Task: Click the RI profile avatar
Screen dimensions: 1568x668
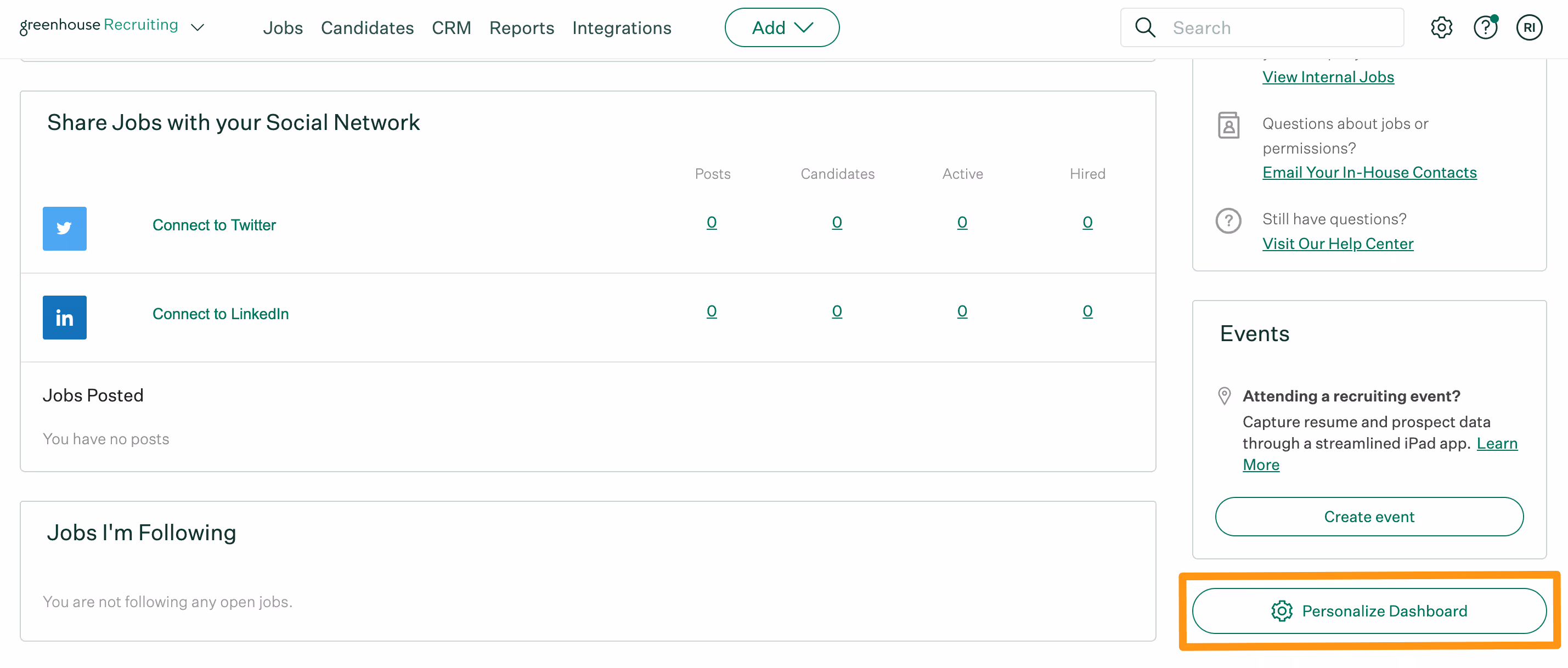Action: pos(1530,27)
